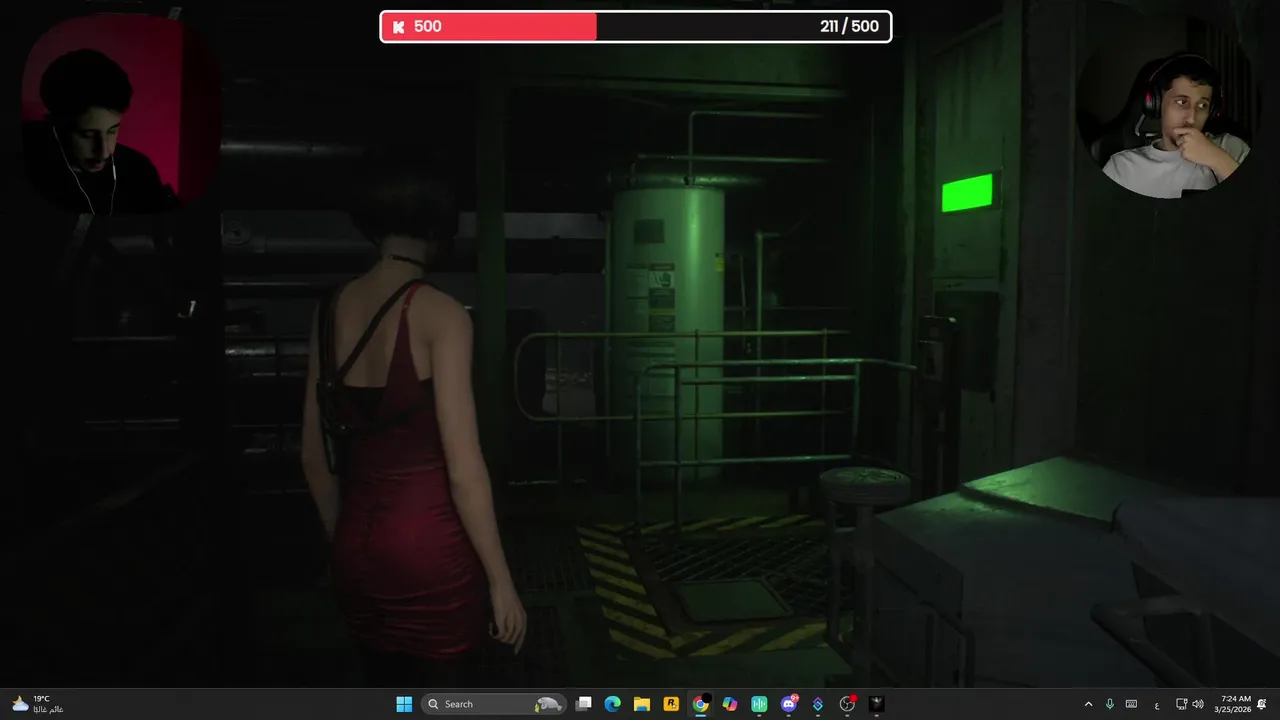The width and height of the screenshot is (1280, 720).
Task: Open network settings from tray icon
Action: [x=1181, y=704]
